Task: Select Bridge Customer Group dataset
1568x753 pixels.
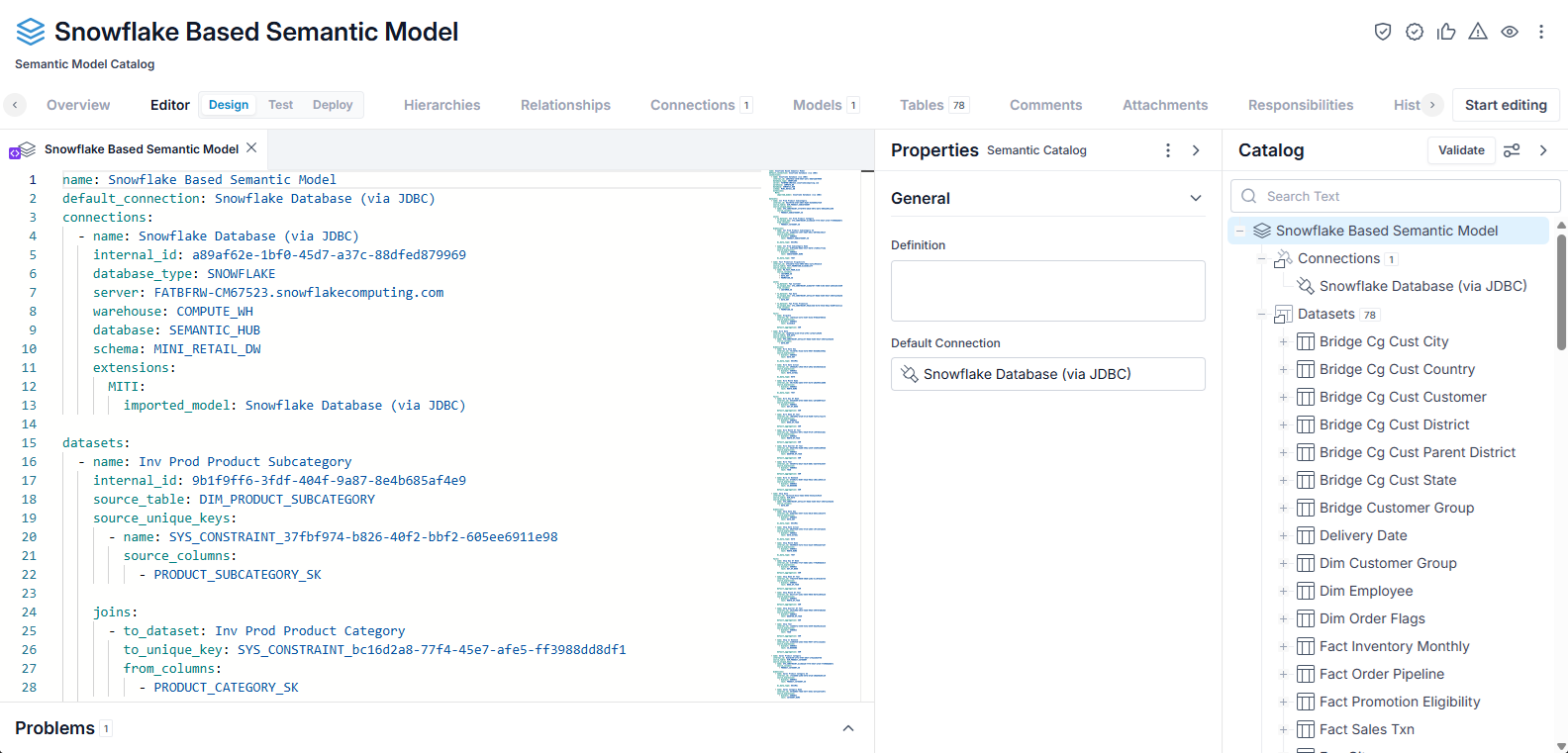Action: coord(1397,508)
